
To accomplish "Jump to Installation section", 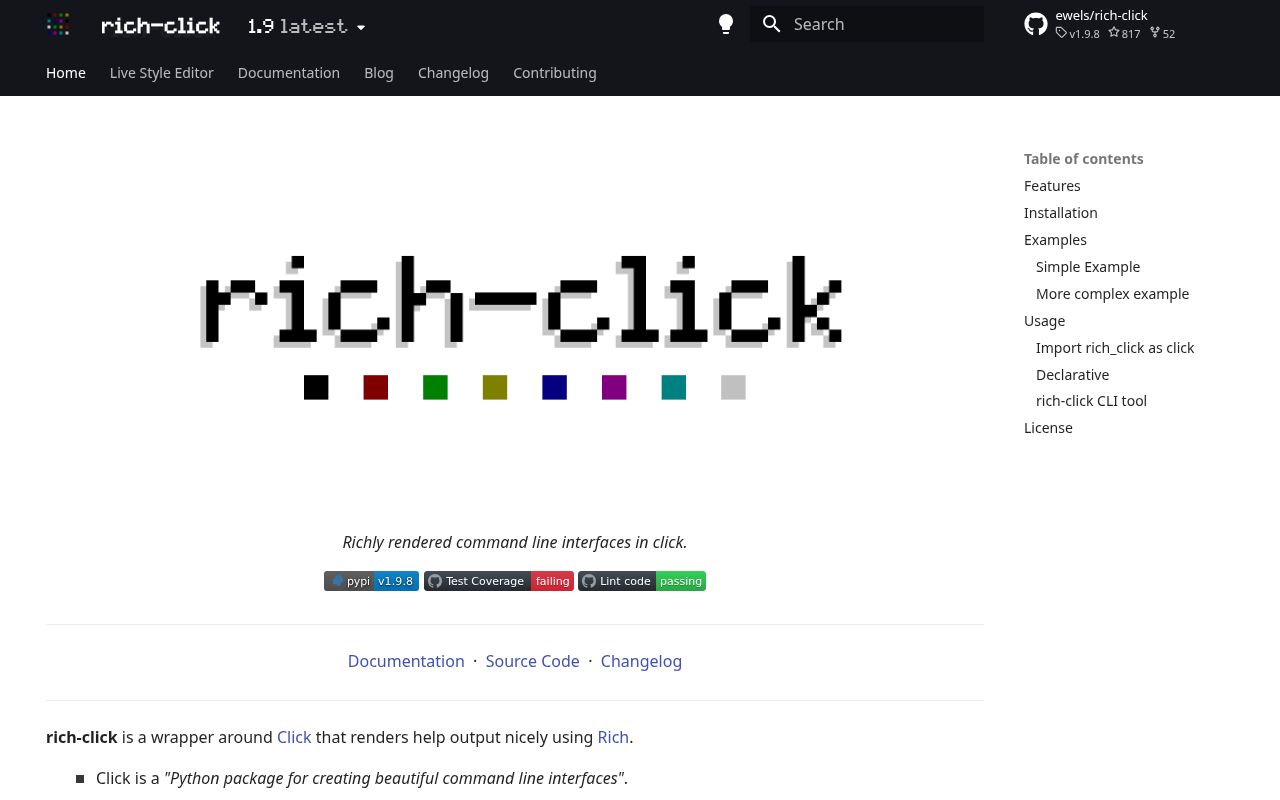I will [x=1061, y=213].
